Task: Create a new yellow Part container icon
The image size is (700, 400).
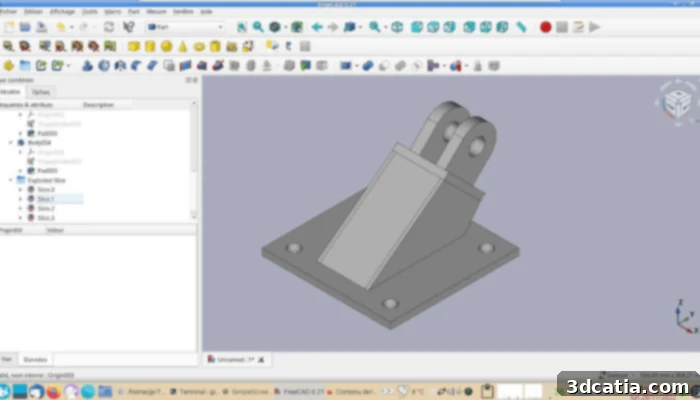Action: (x=9, y=66)
